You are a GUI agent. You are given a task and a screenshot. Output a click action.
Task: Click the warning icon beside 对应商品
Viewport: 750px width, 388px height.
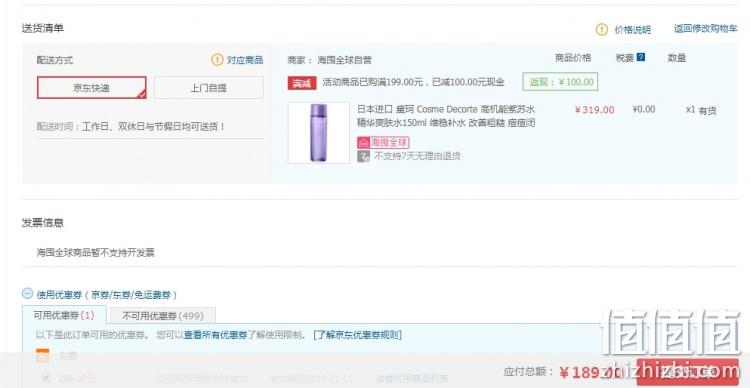217,60
